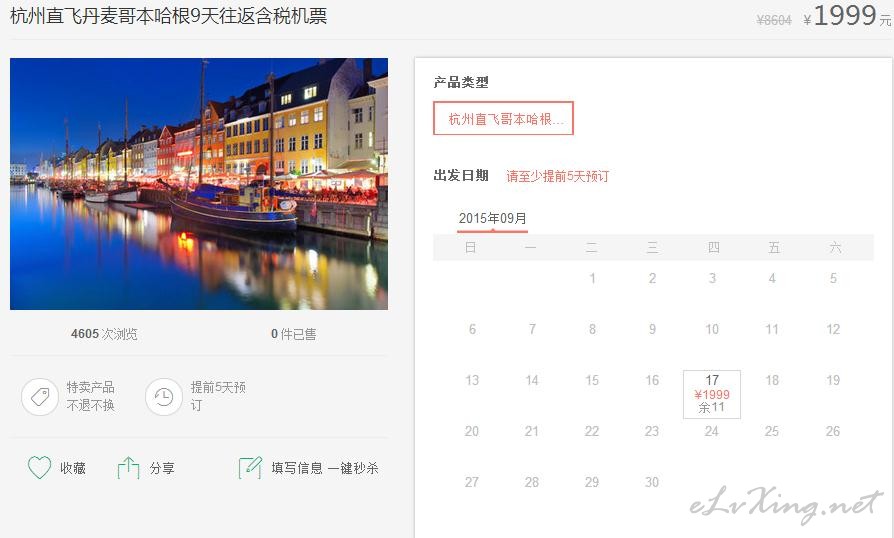Viewport: 894px width, 538px height.
Task: Click the 日 weekday column header
Action: click(470, 247)
